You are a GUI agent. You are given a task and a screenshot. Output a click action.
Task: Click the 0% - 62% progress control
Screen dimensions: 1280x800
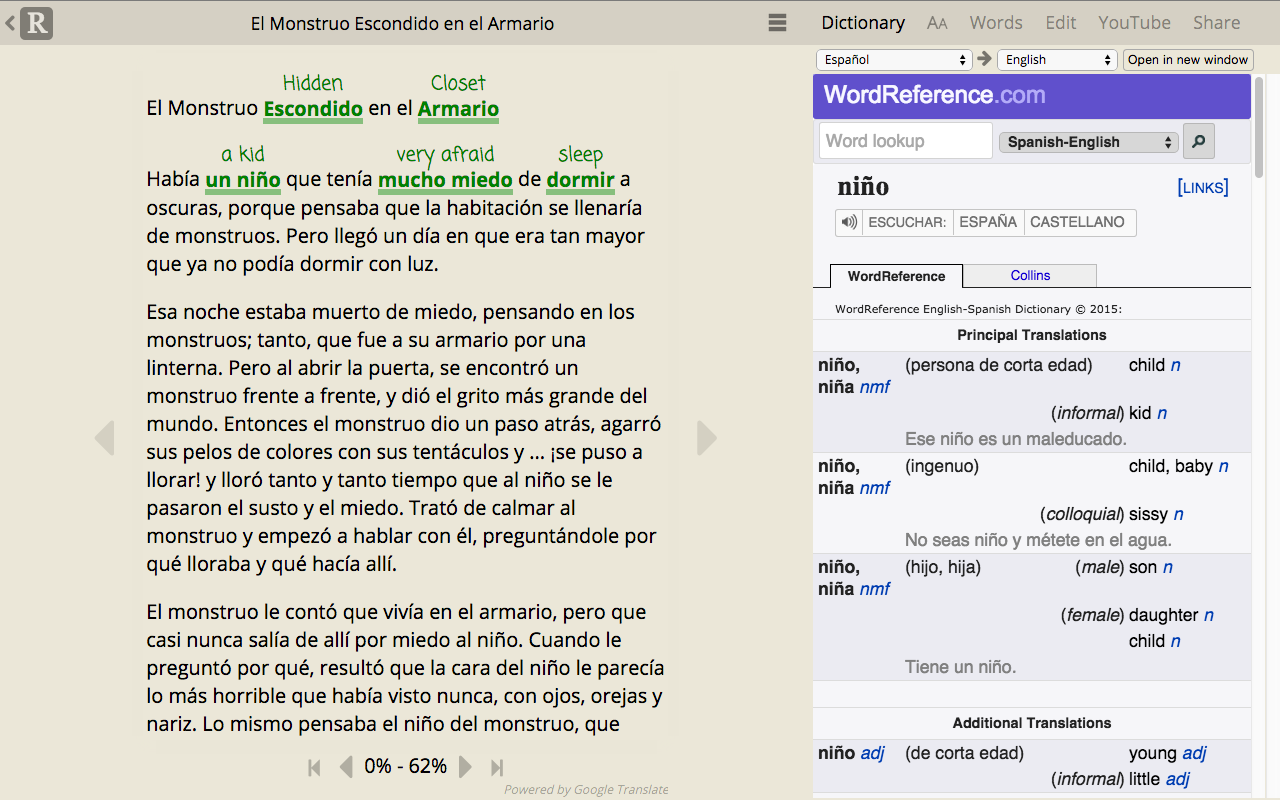(405, 766)
